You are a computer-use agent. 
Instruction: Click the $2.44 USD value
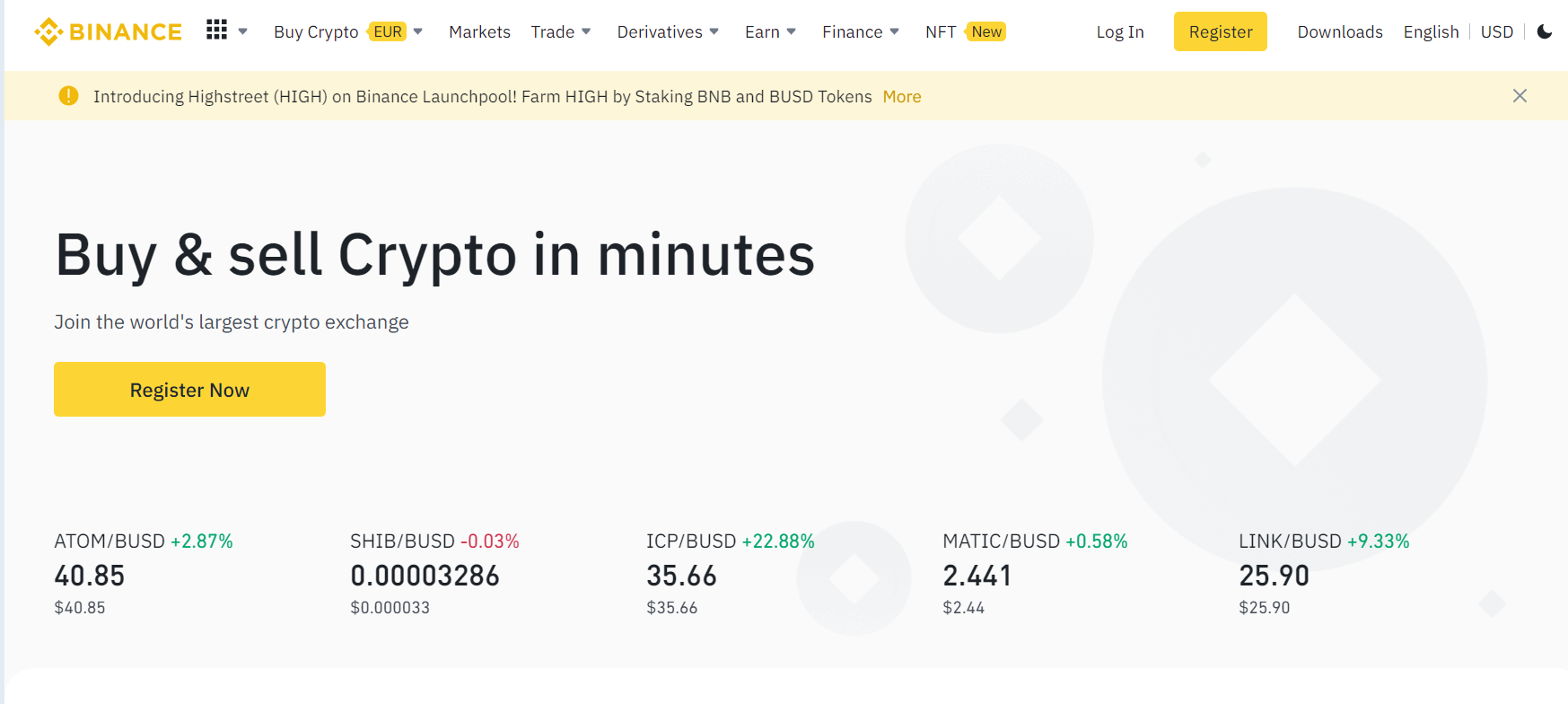click(x=964, y=608)
